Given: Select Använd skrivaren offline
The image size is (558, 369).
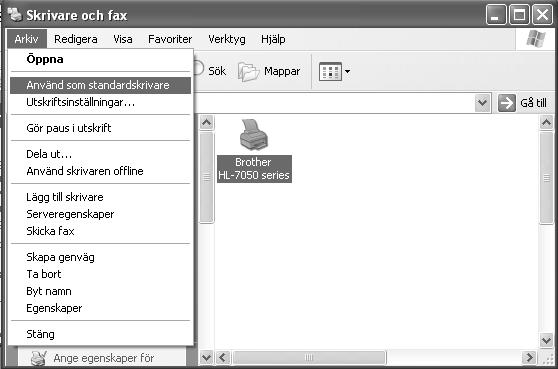Looking at the screenshot, I should click(x=100, y=171).
